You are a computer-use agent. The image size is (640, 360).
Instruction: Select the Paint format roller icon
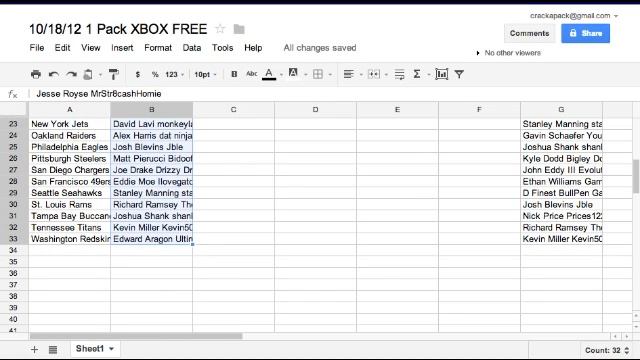click(113, 74)
